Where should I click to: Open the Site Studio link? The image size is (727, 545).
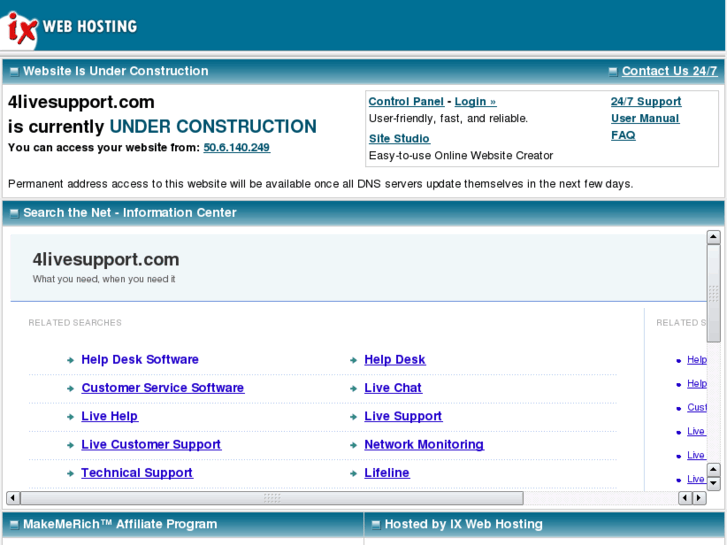coord(399,139)
